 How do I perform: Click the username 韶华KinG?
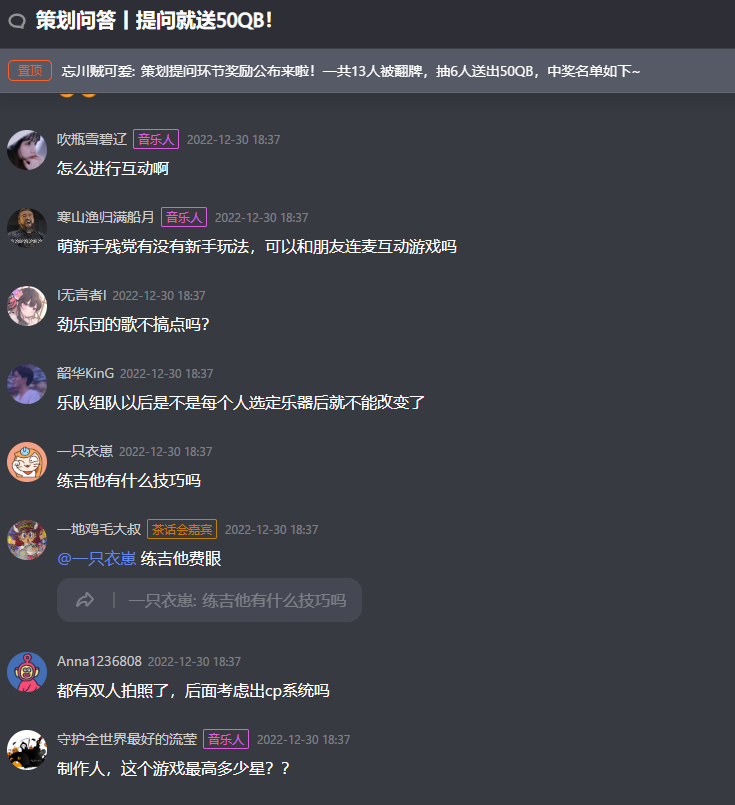[85, 373]
